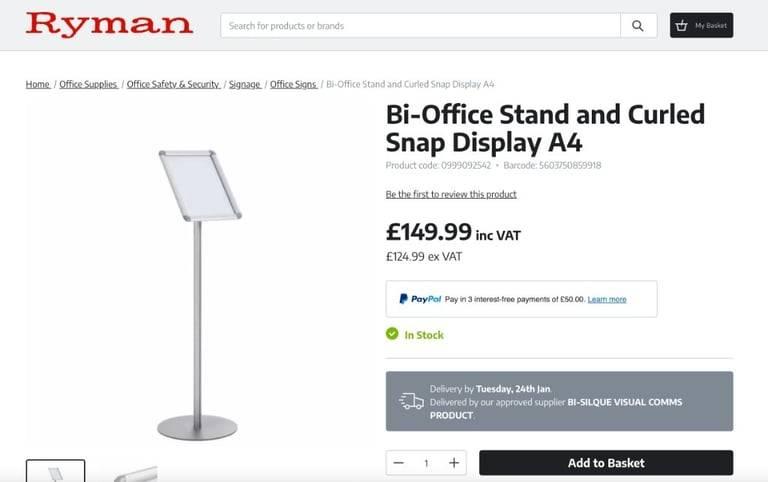Click the search magnifier icon
This screenshot has width=768, height=482.
click(x=638, y=26)
